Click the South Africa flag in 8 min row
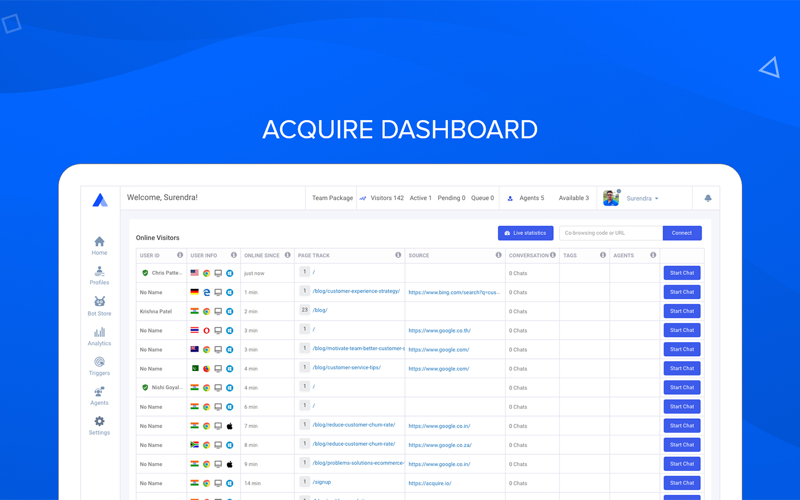The image size is (800, 500). [194, 445]
